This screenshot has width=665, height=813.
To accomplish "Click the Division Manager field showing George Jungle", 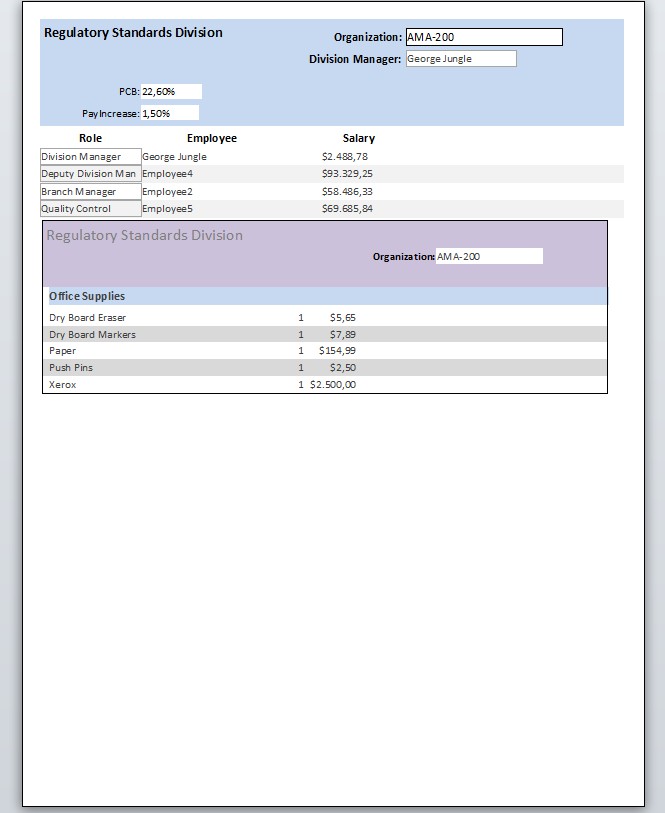I will pos(461,59).
